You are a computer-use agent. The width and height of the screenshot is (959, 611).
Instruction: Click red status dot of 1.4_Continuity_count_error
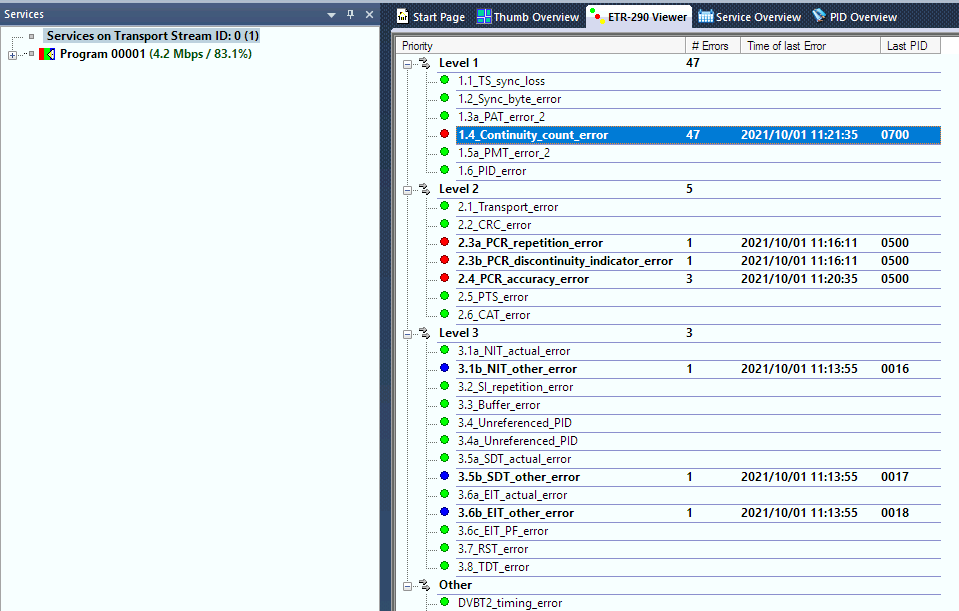coord(445,134)
